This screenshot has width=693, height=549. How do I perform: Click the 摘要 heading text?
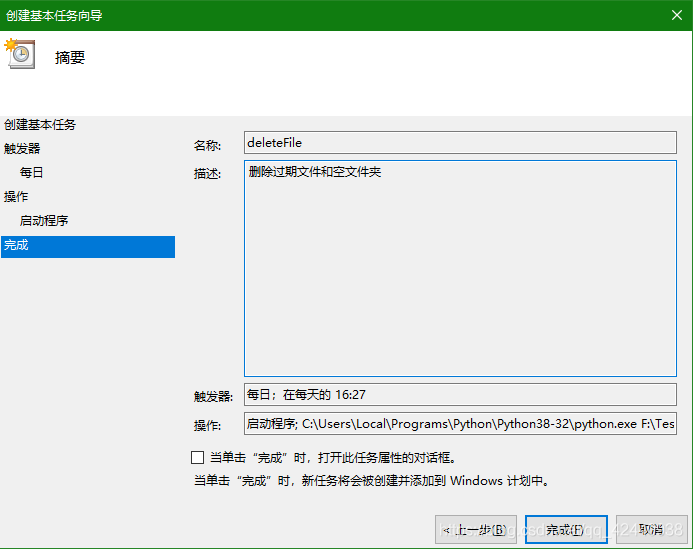(x=70, y=57)
